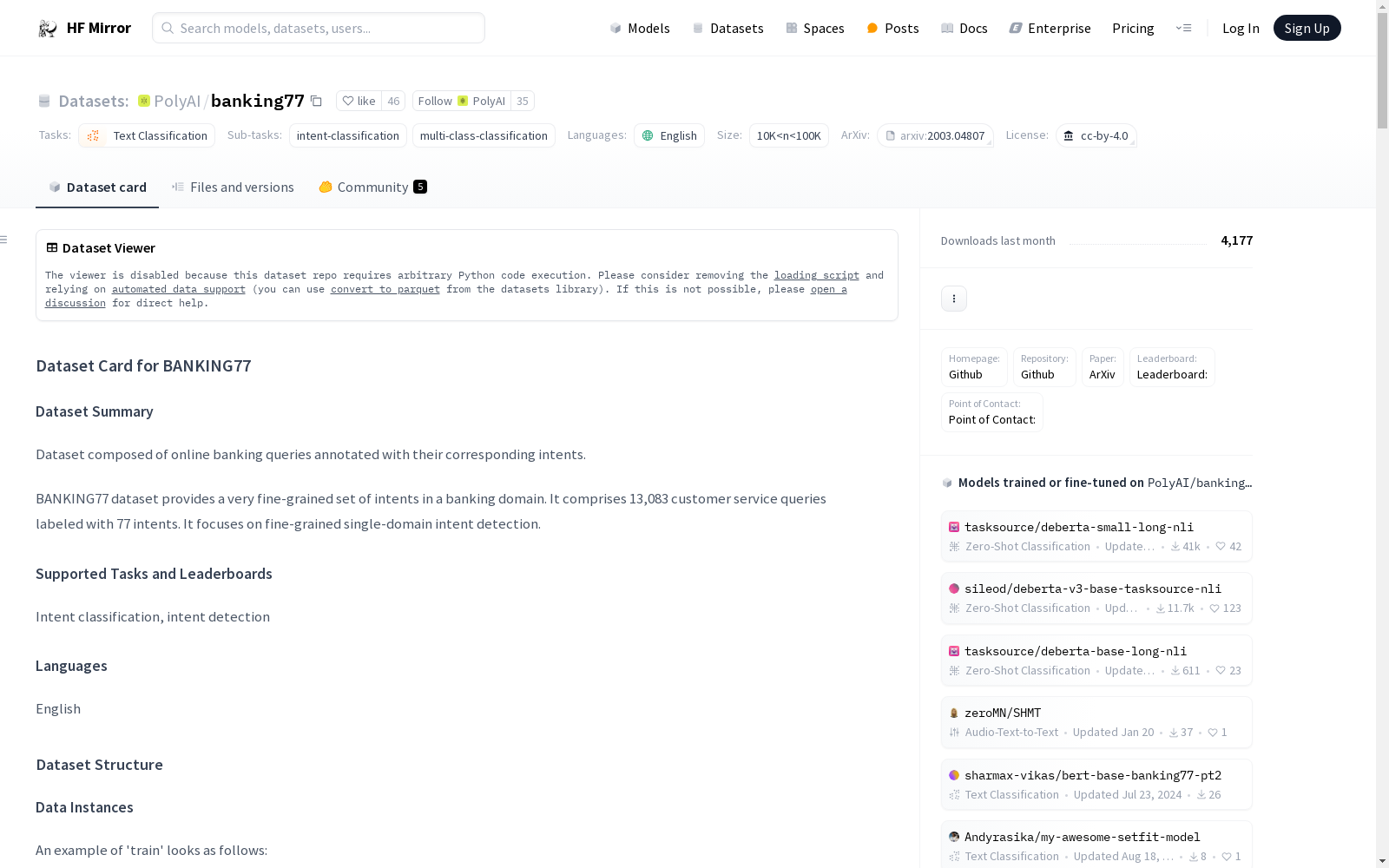Copy the dataset name with the copy icon
Viewport: 1389px width, 868px height.
click(x=316, y=102)
